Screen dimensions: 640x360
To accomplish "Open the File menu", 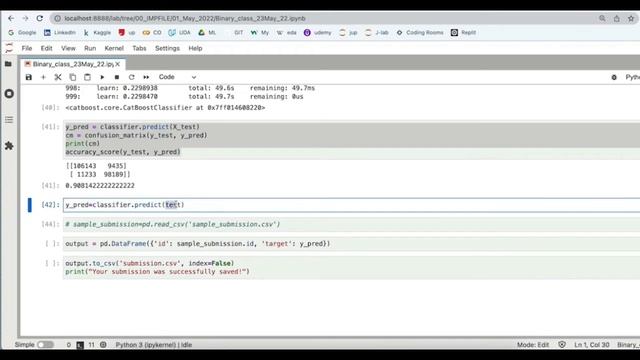I will tap(27, 48).
